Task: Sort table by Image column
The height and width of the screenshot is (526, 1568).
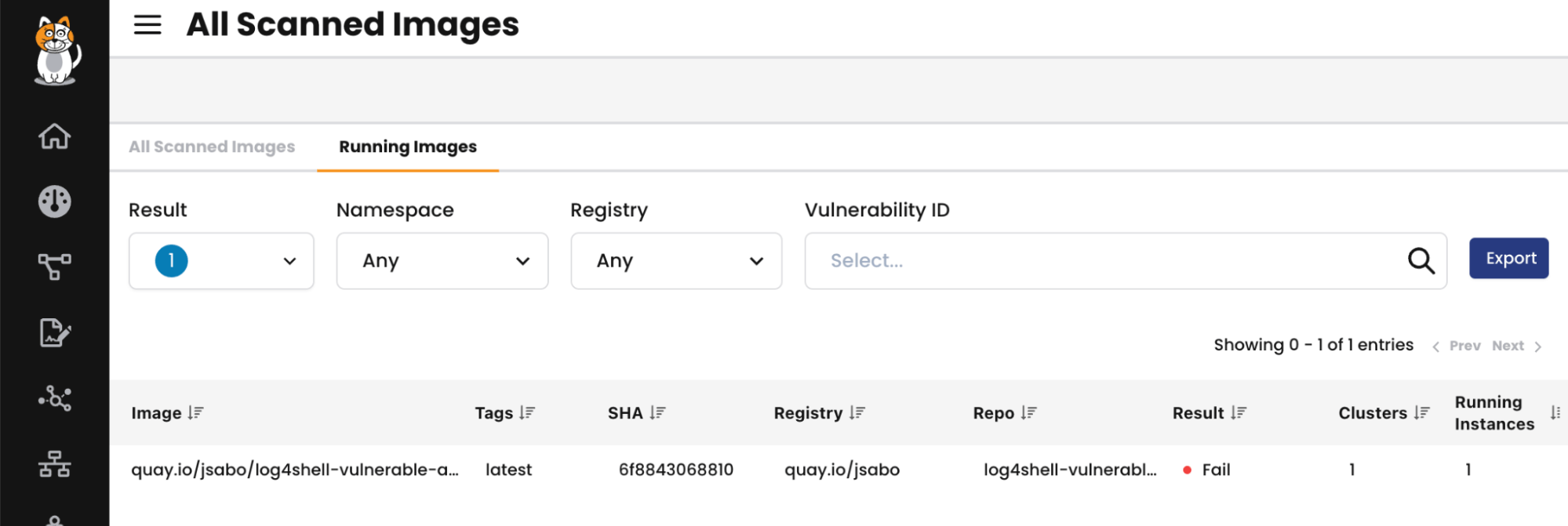Action: (195, 412)
